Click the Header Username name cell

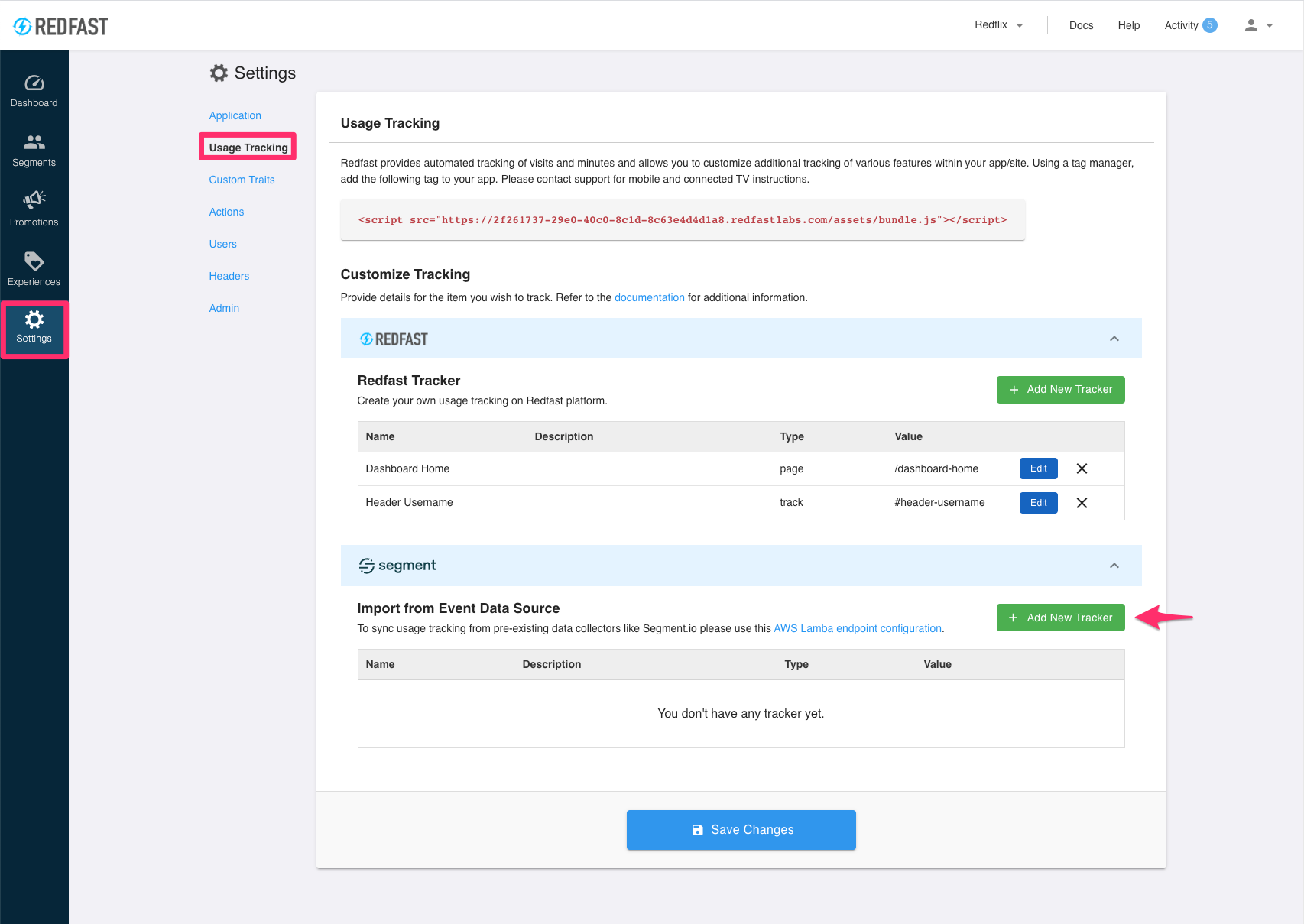[409, 502]
